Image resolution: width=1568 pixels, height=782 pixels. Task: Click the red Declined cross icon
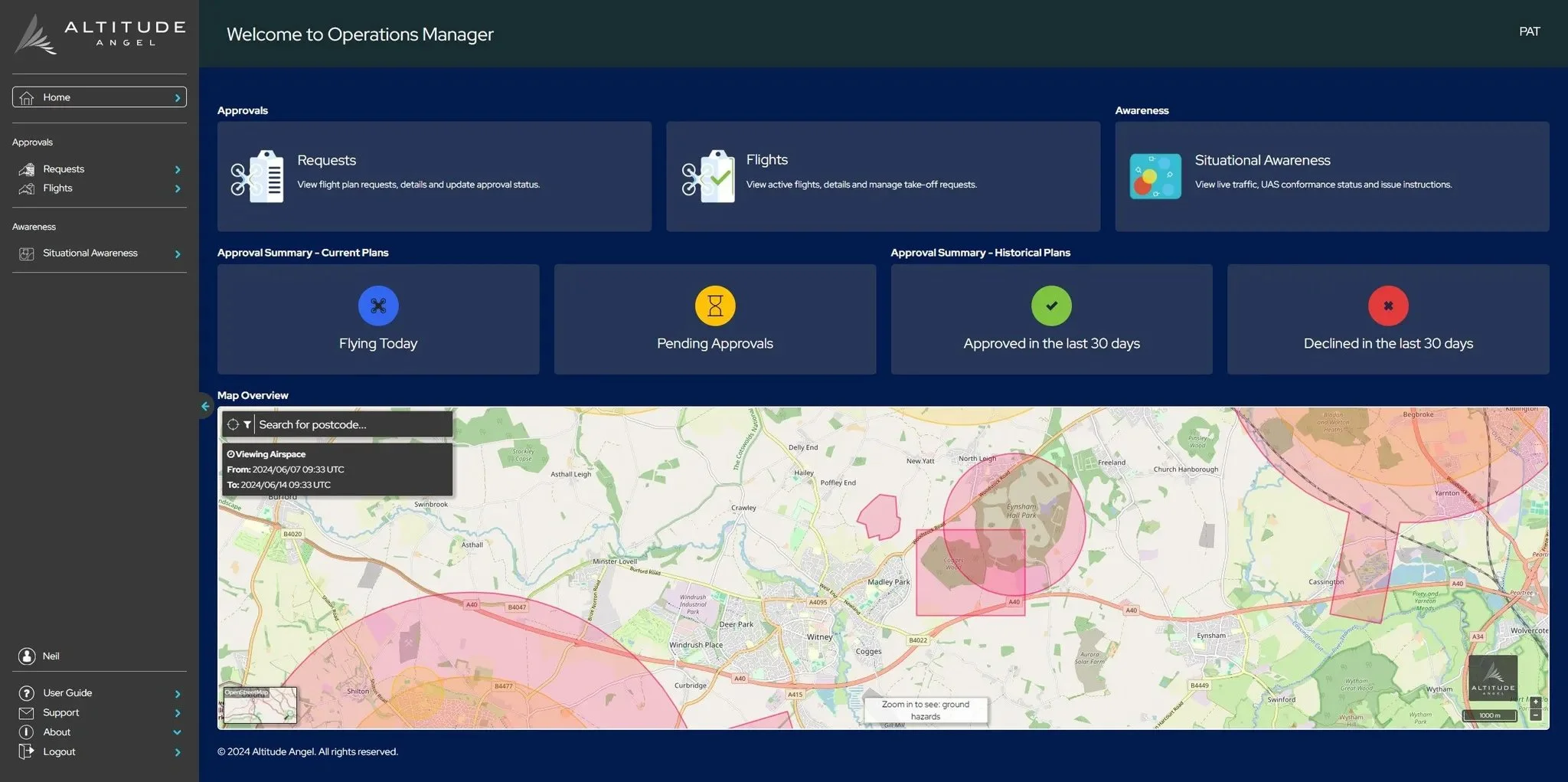coord(1388,306)
